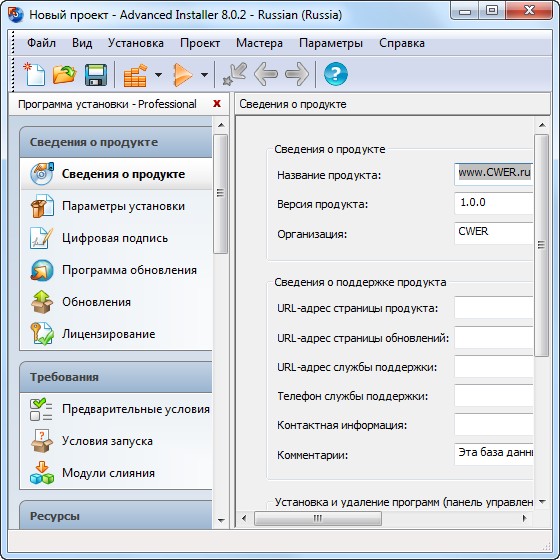Click the URL-адрес страницы продукта field

click(494, 307)
